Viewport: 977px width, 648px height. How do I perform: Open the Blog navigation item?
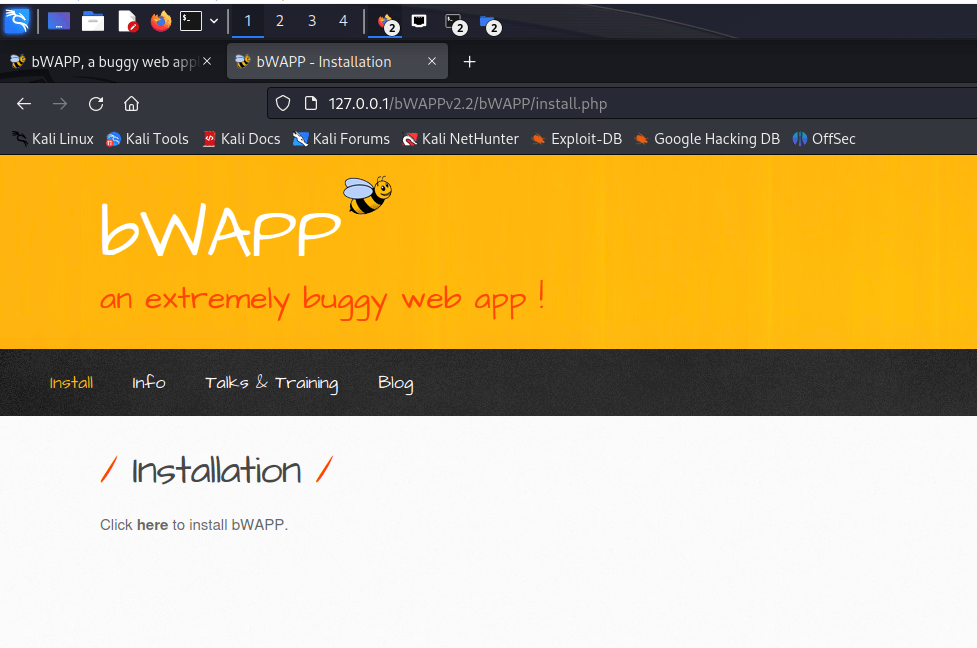point(395,383)
